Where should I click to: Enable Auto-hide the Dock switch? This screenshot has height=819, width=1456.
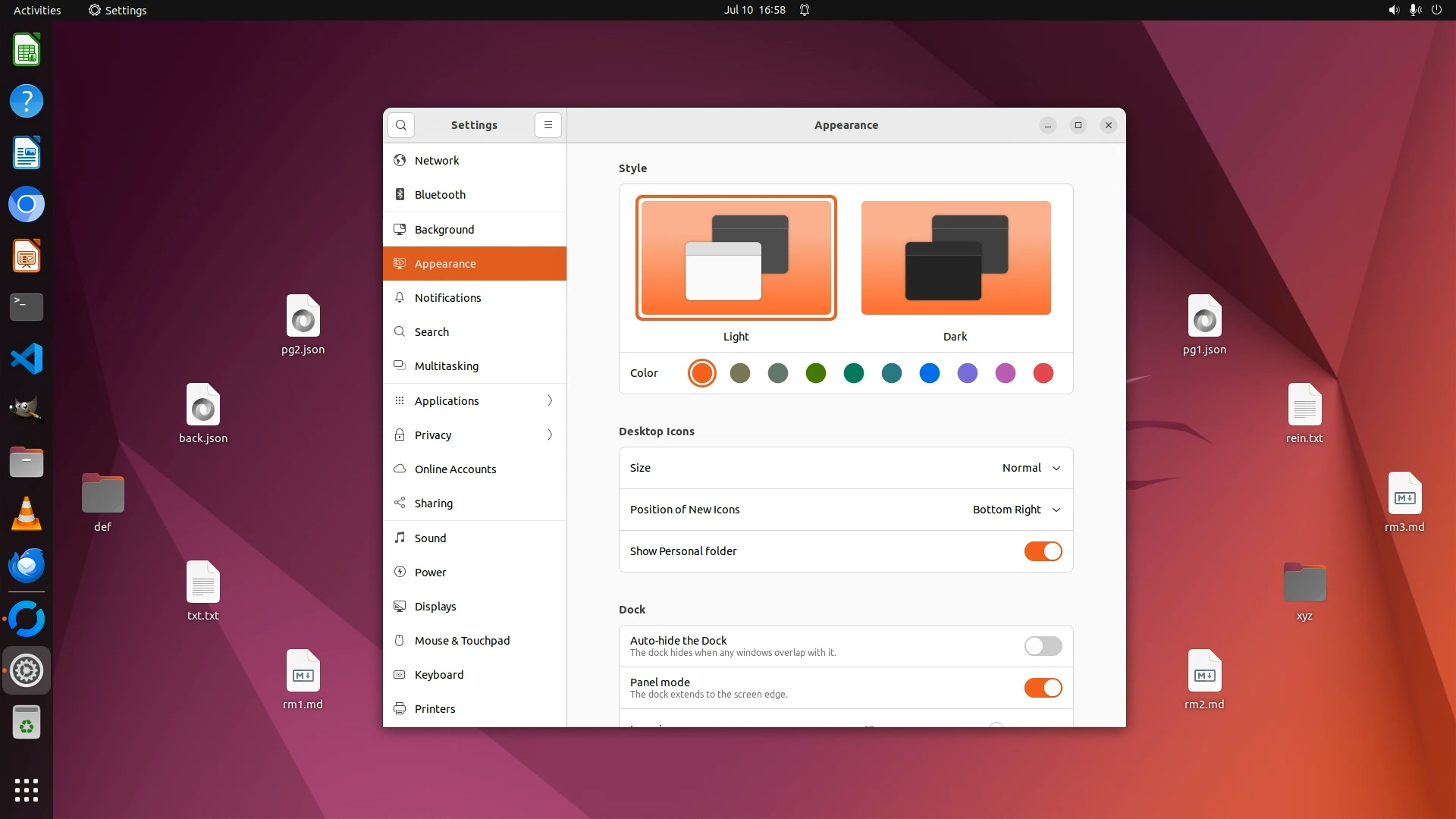pyautogui.click(x=1043, y=646)
